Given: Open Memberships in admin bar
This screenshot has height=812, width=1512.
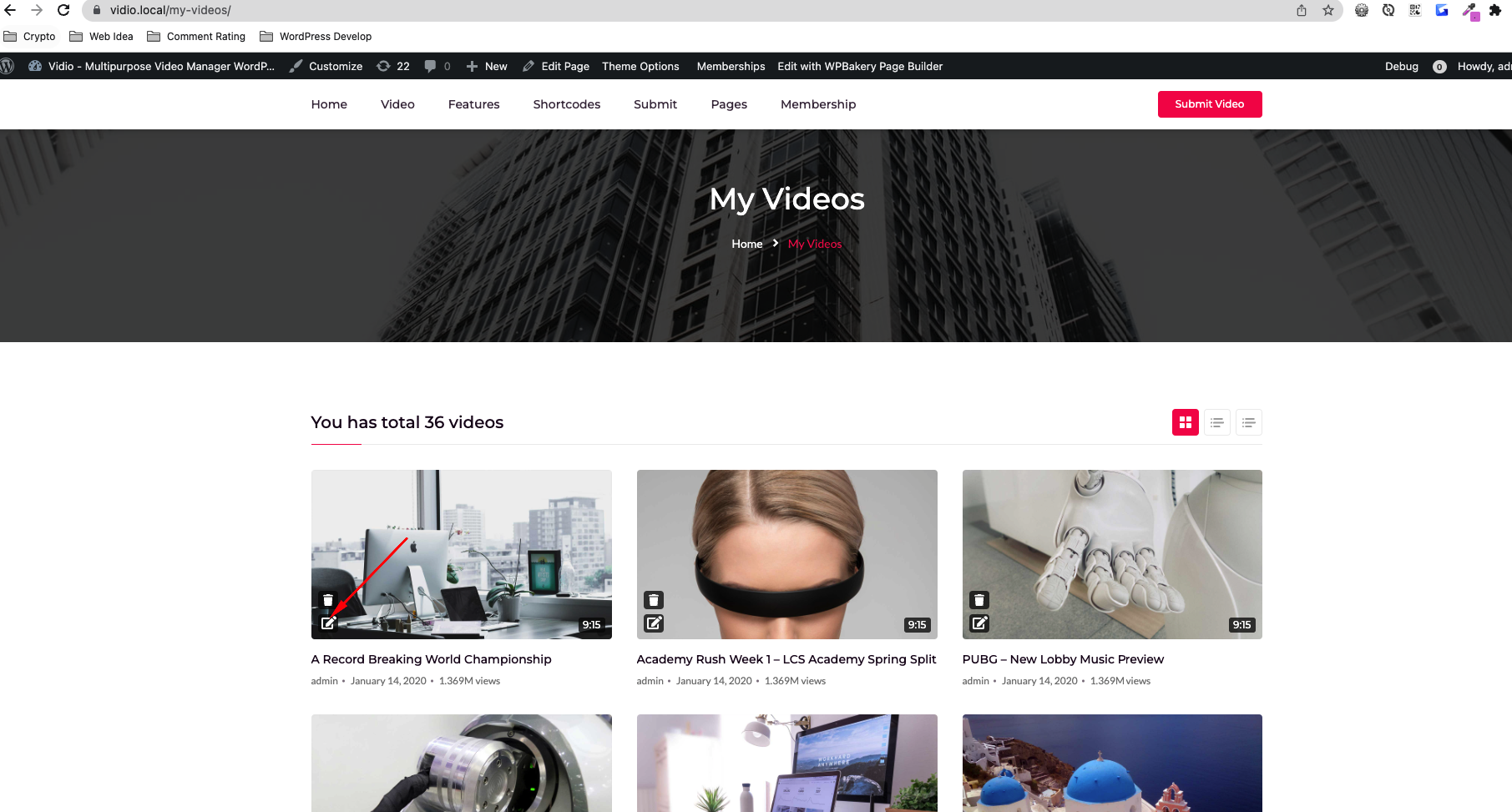Looking at the screenshot, I should click(x=731, y=66).
